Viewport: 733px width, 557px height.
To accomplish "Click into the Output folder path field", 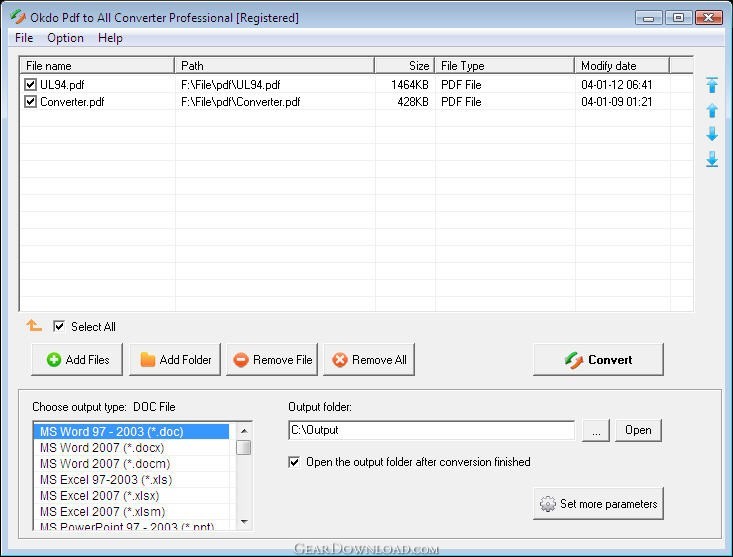I will (431, 430).
